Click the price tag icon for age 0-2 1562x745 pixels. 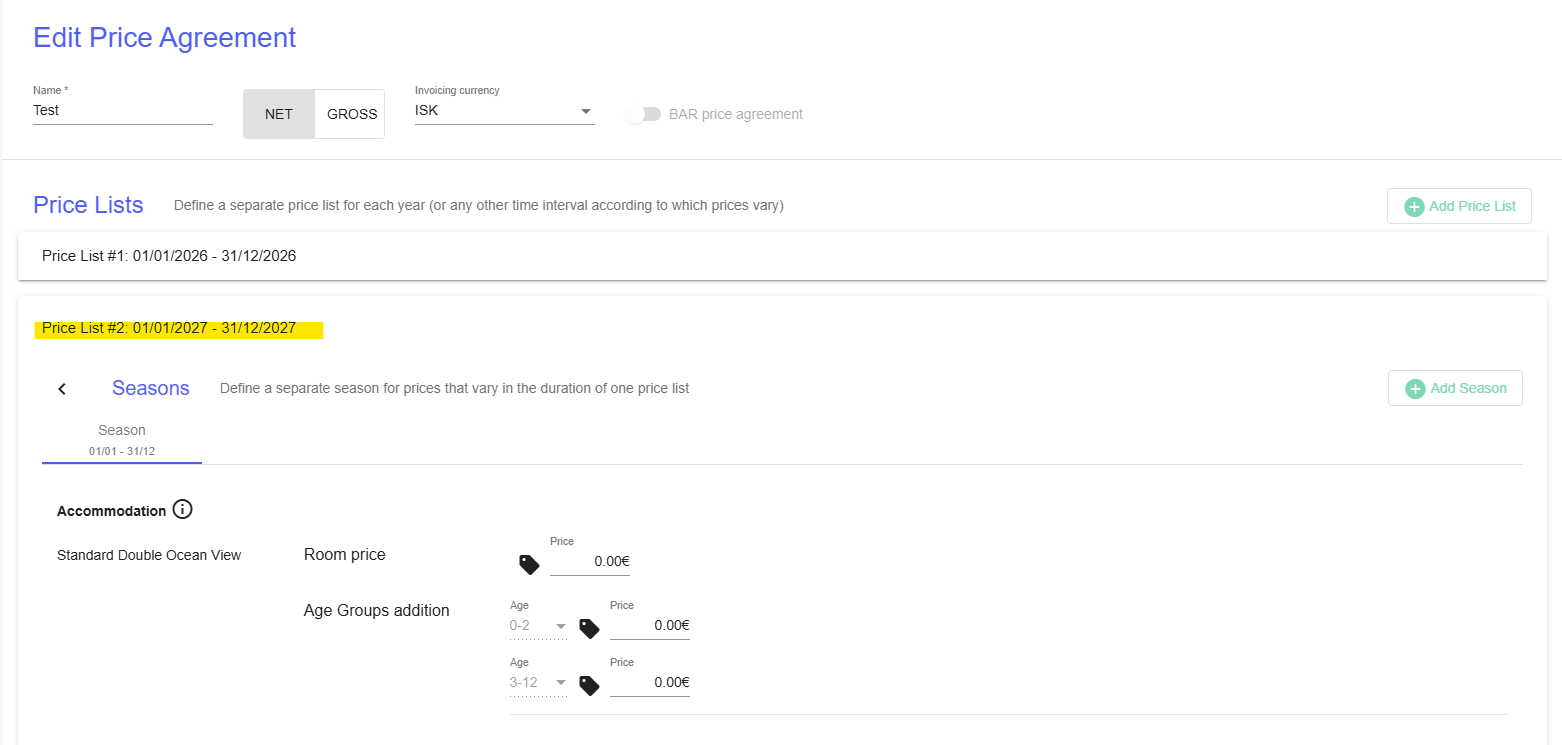pyautogui.click(x=589, y=628)
